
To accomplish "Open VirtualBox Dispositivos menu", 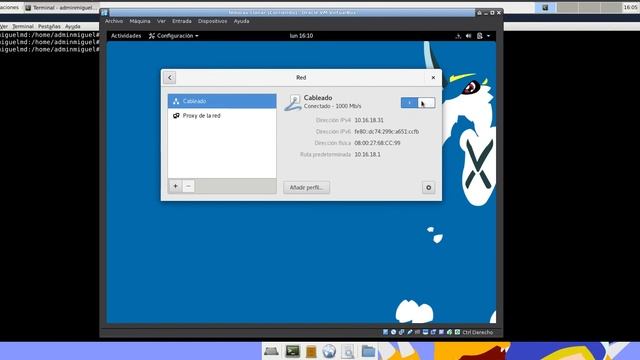I will [x=212, y=21].
